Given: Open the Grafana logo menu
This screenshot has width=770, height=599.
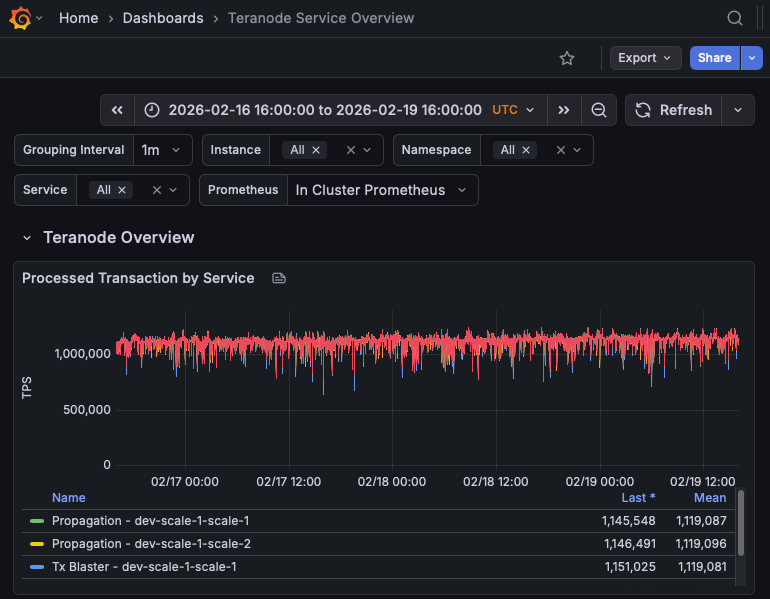Looking at the screenshot, I should 21,18.
